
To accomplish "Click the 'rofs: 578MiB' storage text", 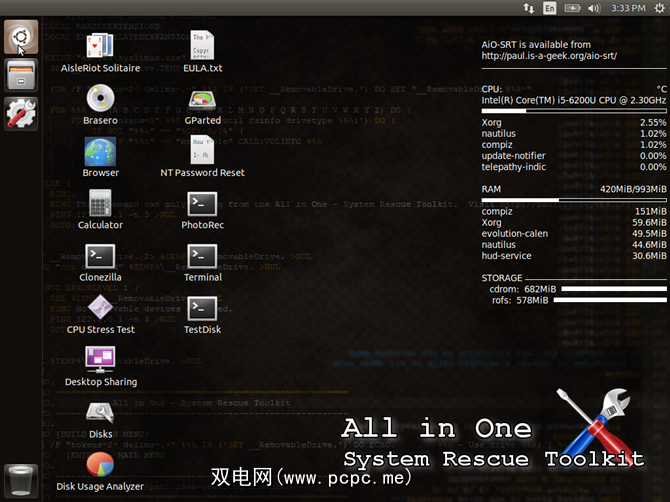I will coord(520,300).
